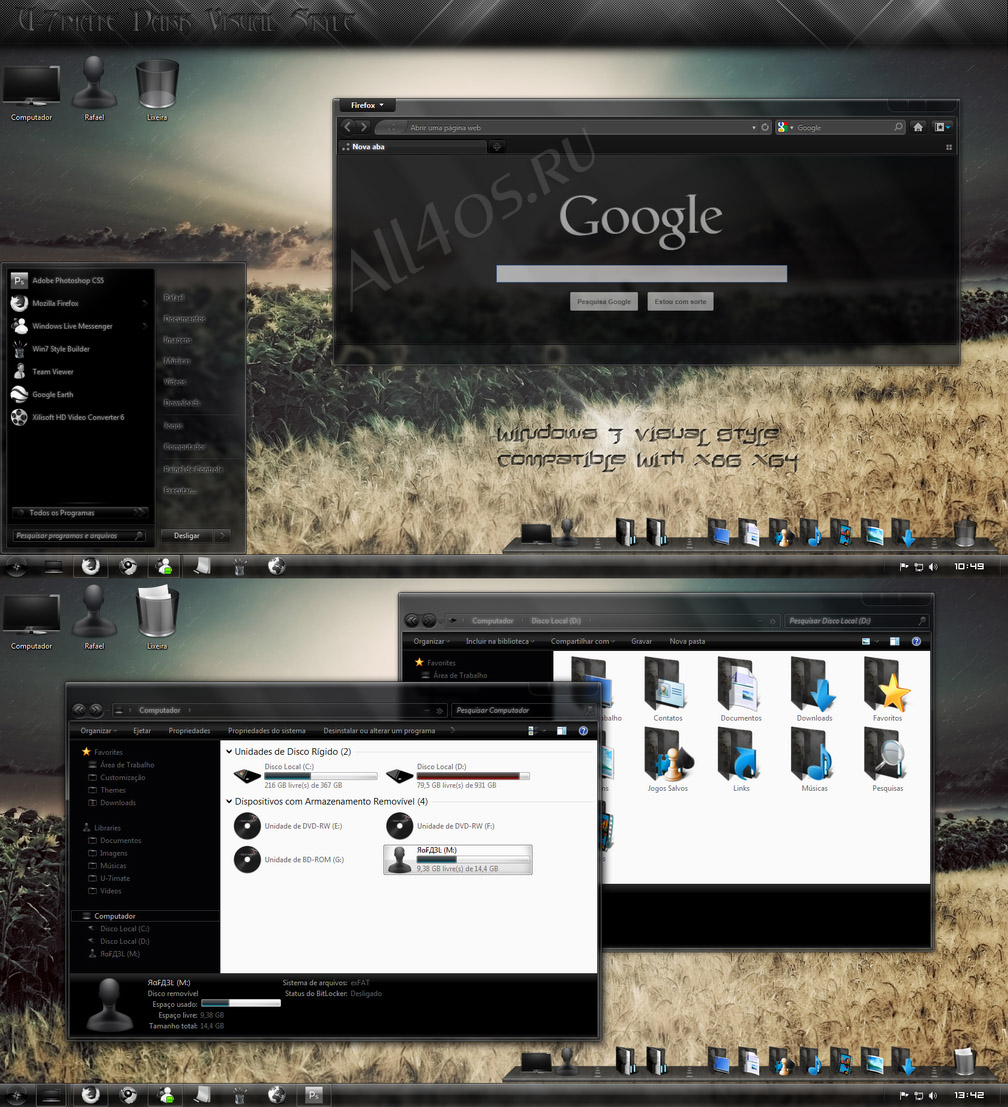
Task: Go forward in Firefox navigation
Action: tap(363, 127)
